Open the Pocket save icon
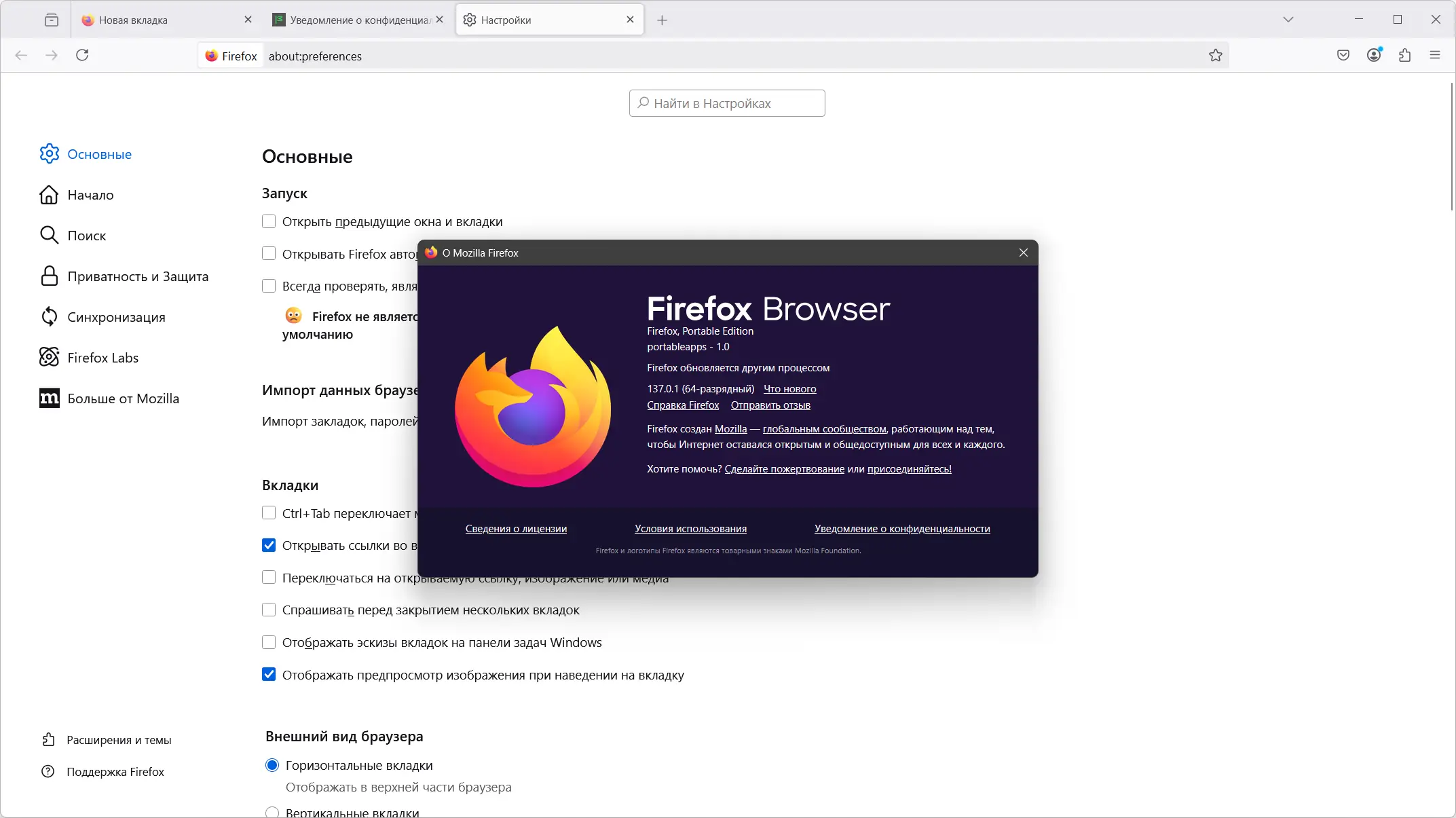Screen dimensions: 1456x818 (x=1343, y=56)
